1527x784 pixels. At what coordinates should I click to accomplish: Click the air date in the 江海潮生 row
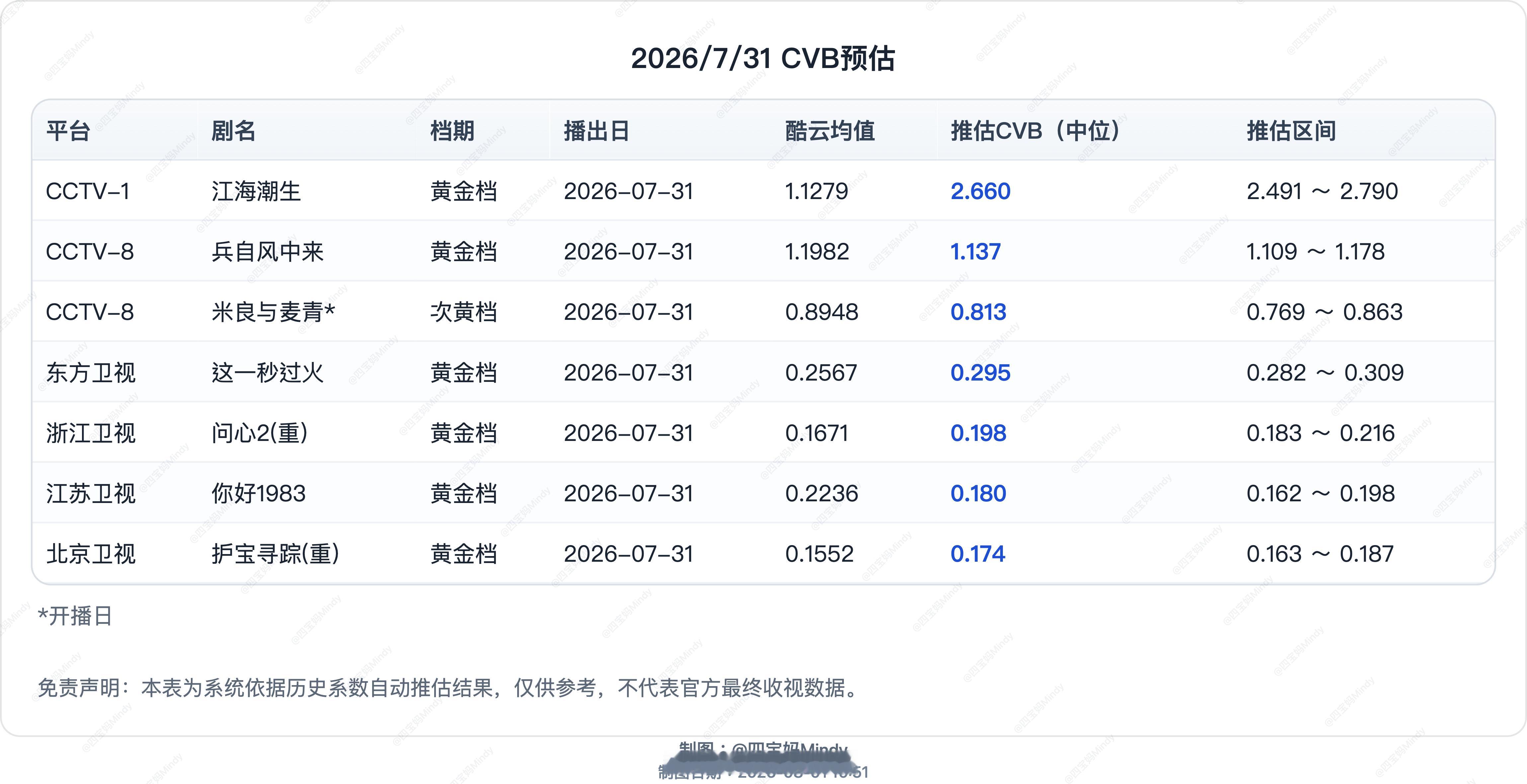(x=628, y=191)
